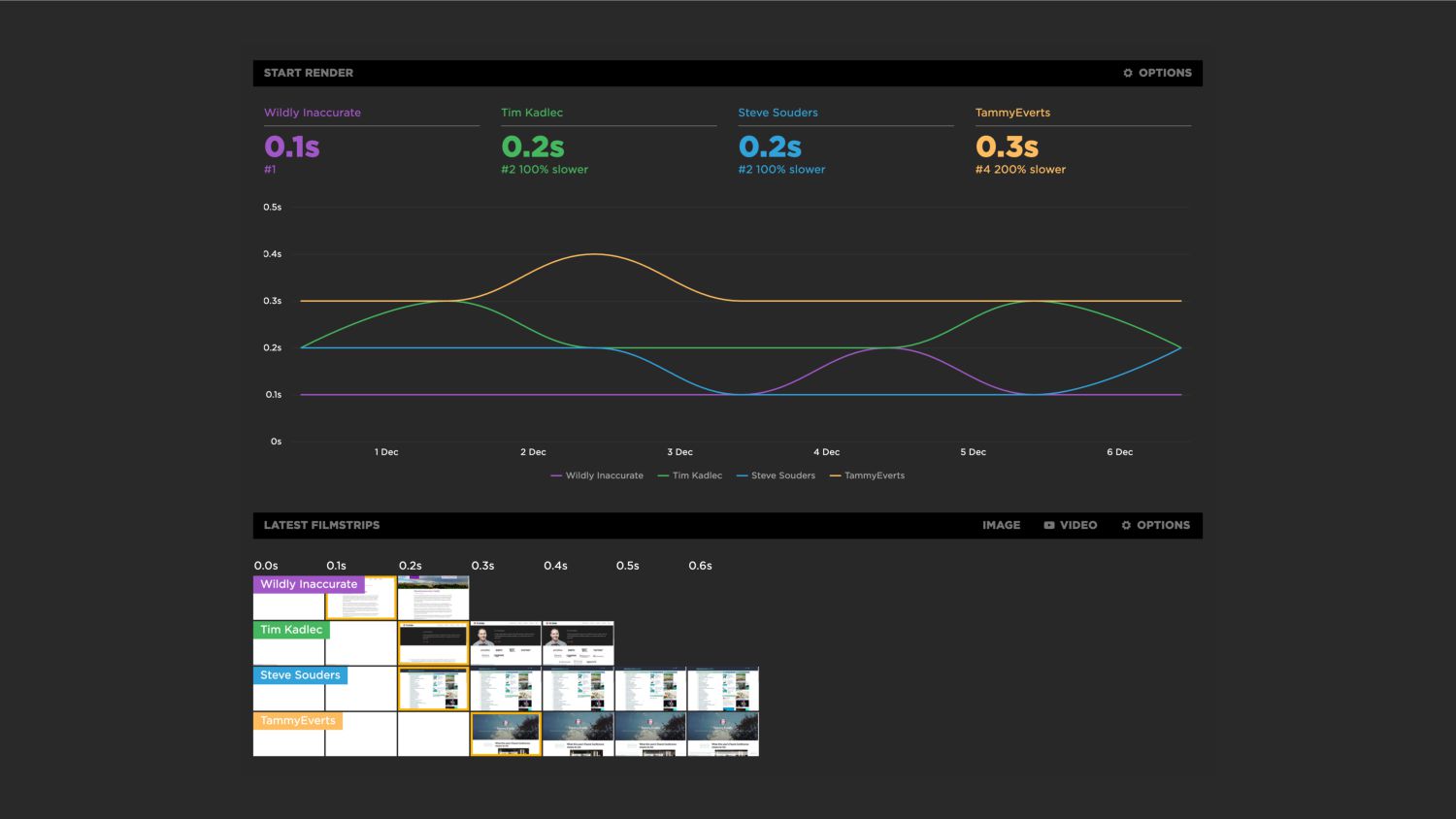Click TammyEverts site name heading
This screenshot has height=819, width=1456.
pyautogui.click(x=1012, y=113)
